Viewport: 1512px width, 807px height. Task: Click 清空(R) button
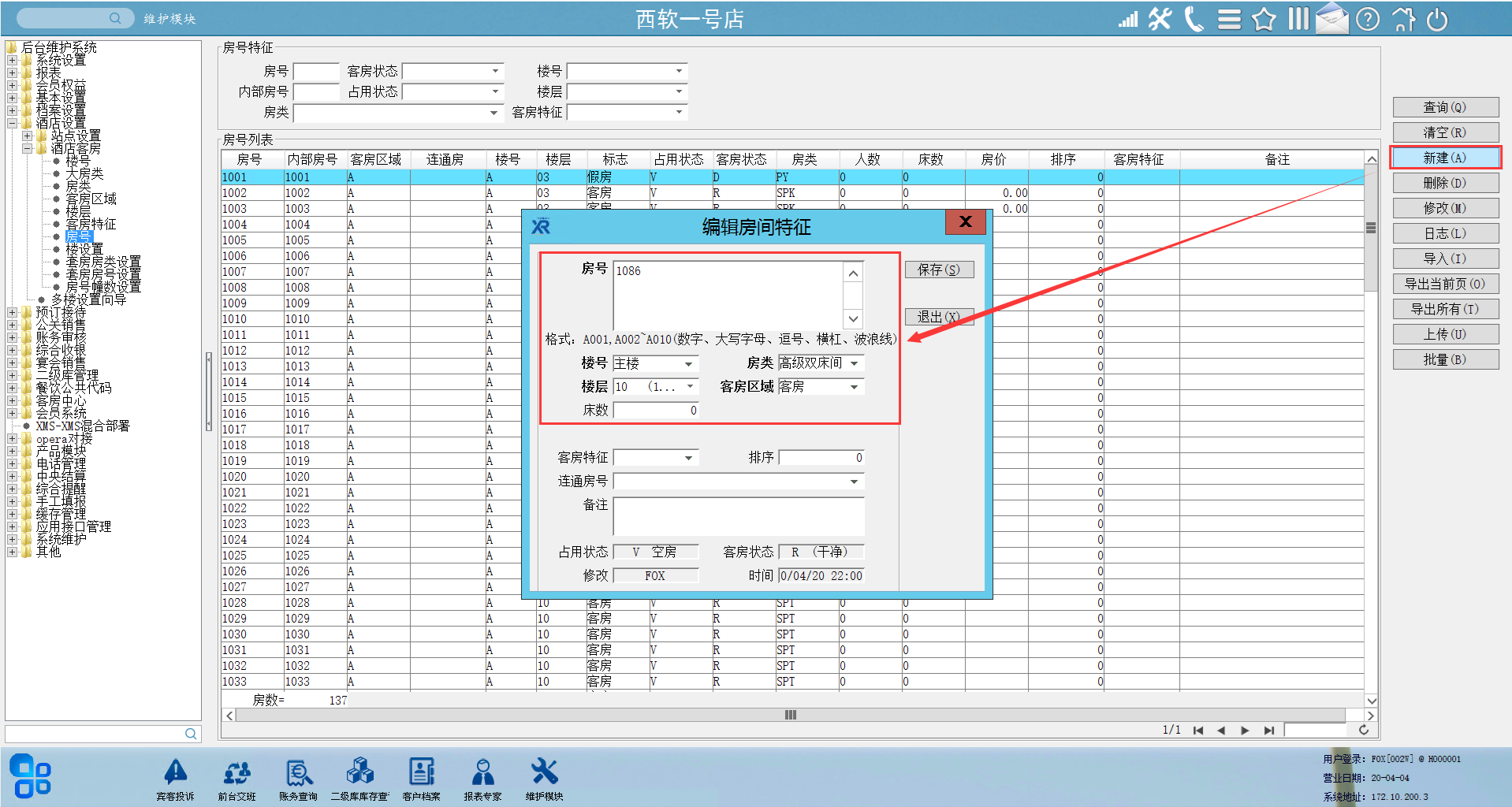pyautogui.click(x=1445, y=132)
